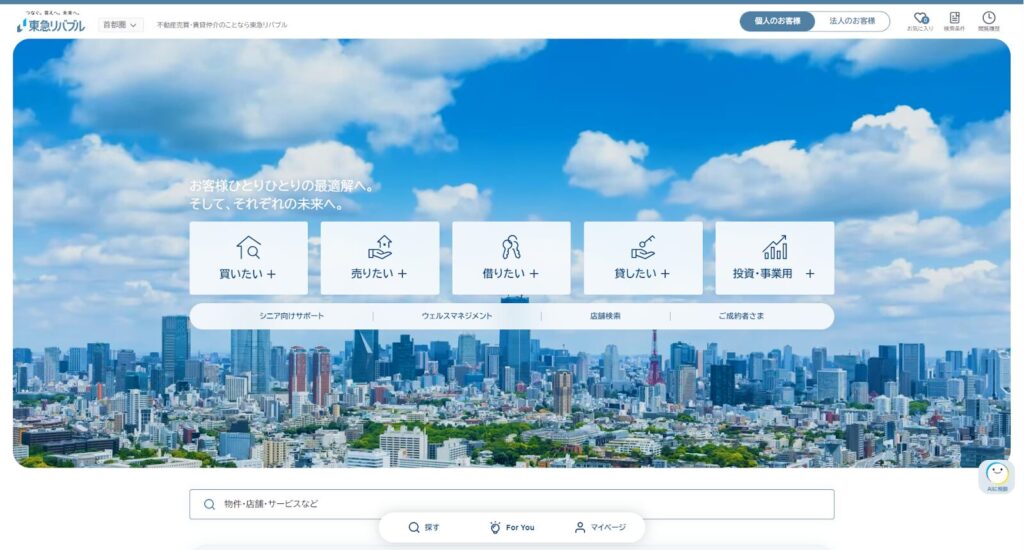This screenshot has height=550, width=1024.
Task: Open the お気に入り favorites heart icon
Action: click(920, 21)
